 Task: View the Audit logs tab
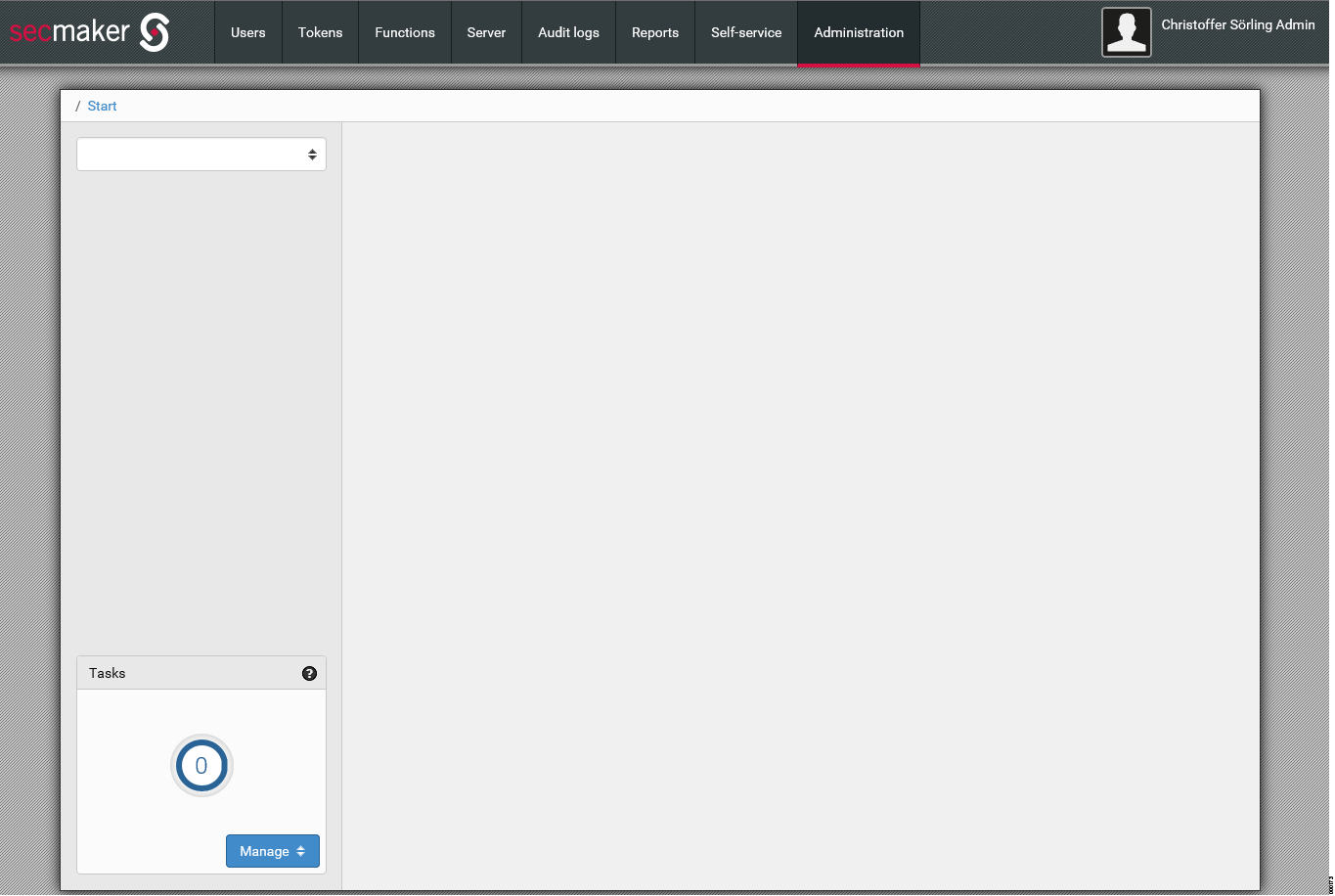coord(568,32)
